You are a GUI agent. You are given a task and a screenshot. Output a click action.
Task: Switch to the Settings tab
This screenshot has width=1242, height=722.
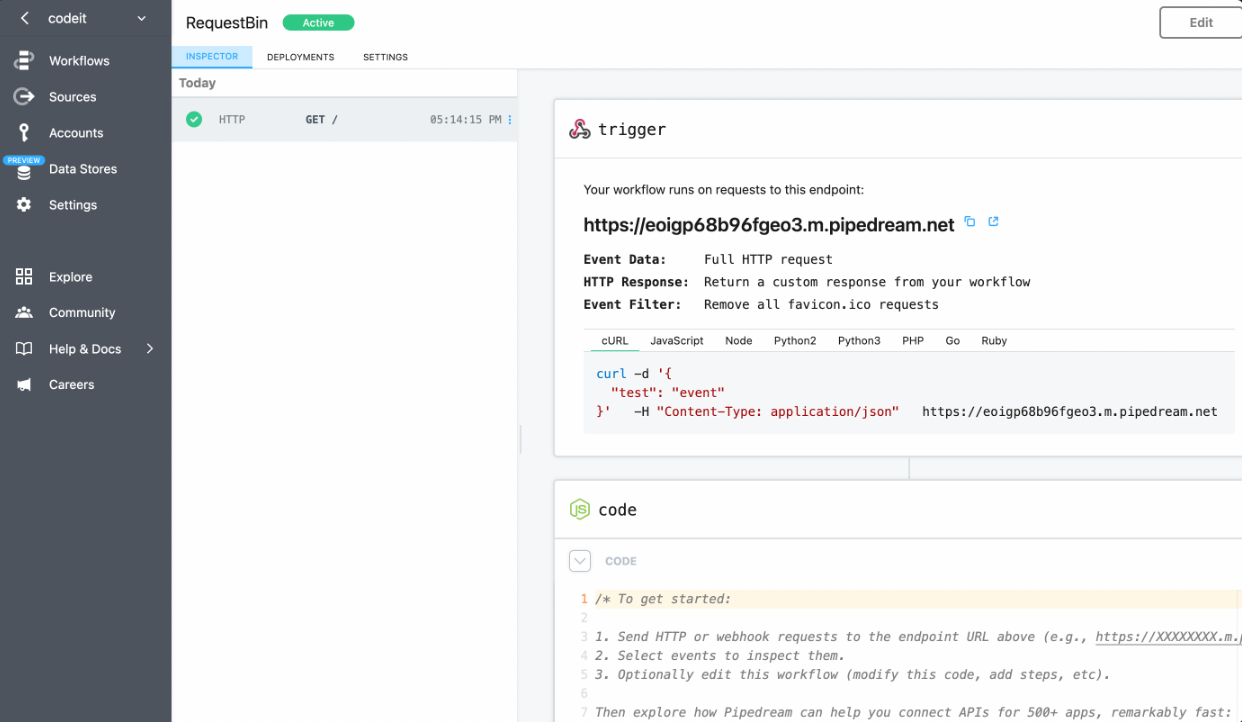point(385,57)
